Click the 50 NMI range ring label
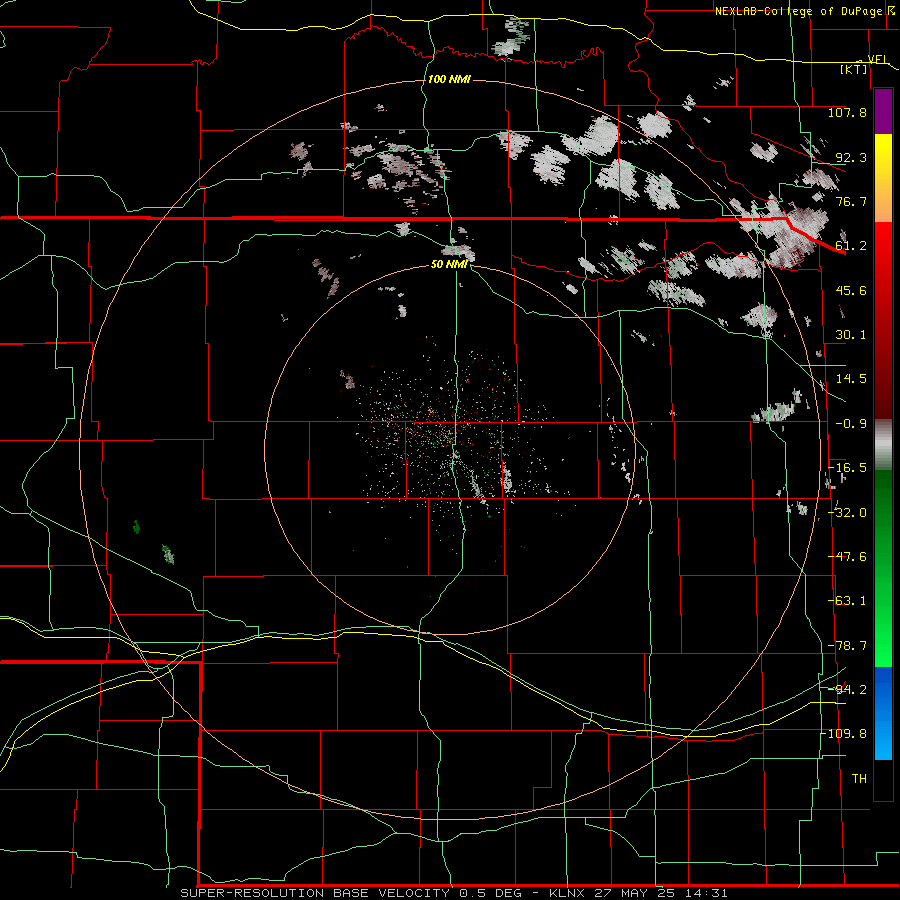The width and height of the screenshot is (900, 900). pos(449,264)
